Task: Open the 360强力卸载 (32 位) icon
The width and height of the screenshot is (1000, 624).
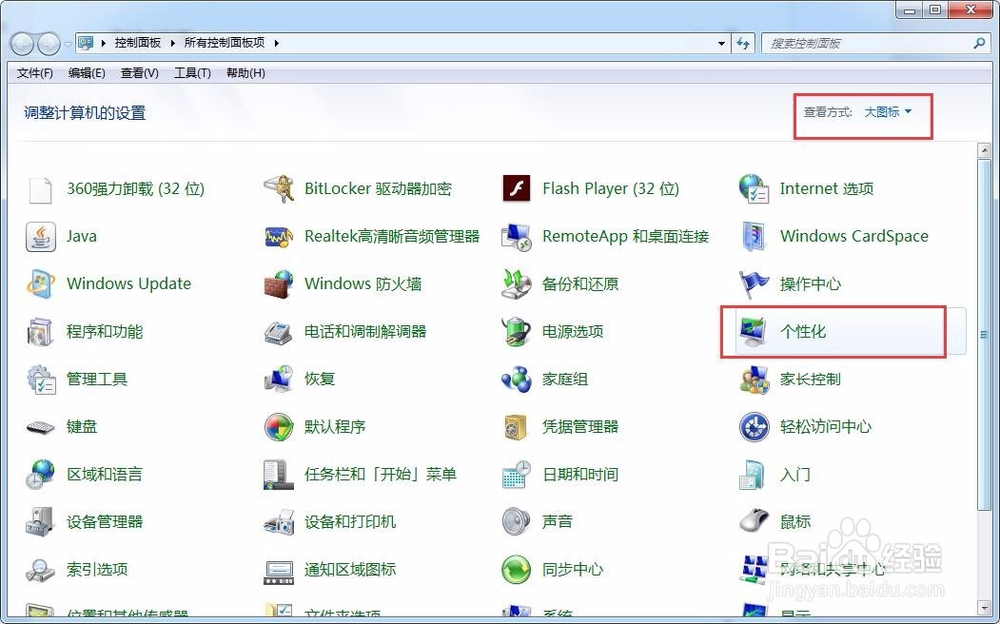Action: (41, 189)
